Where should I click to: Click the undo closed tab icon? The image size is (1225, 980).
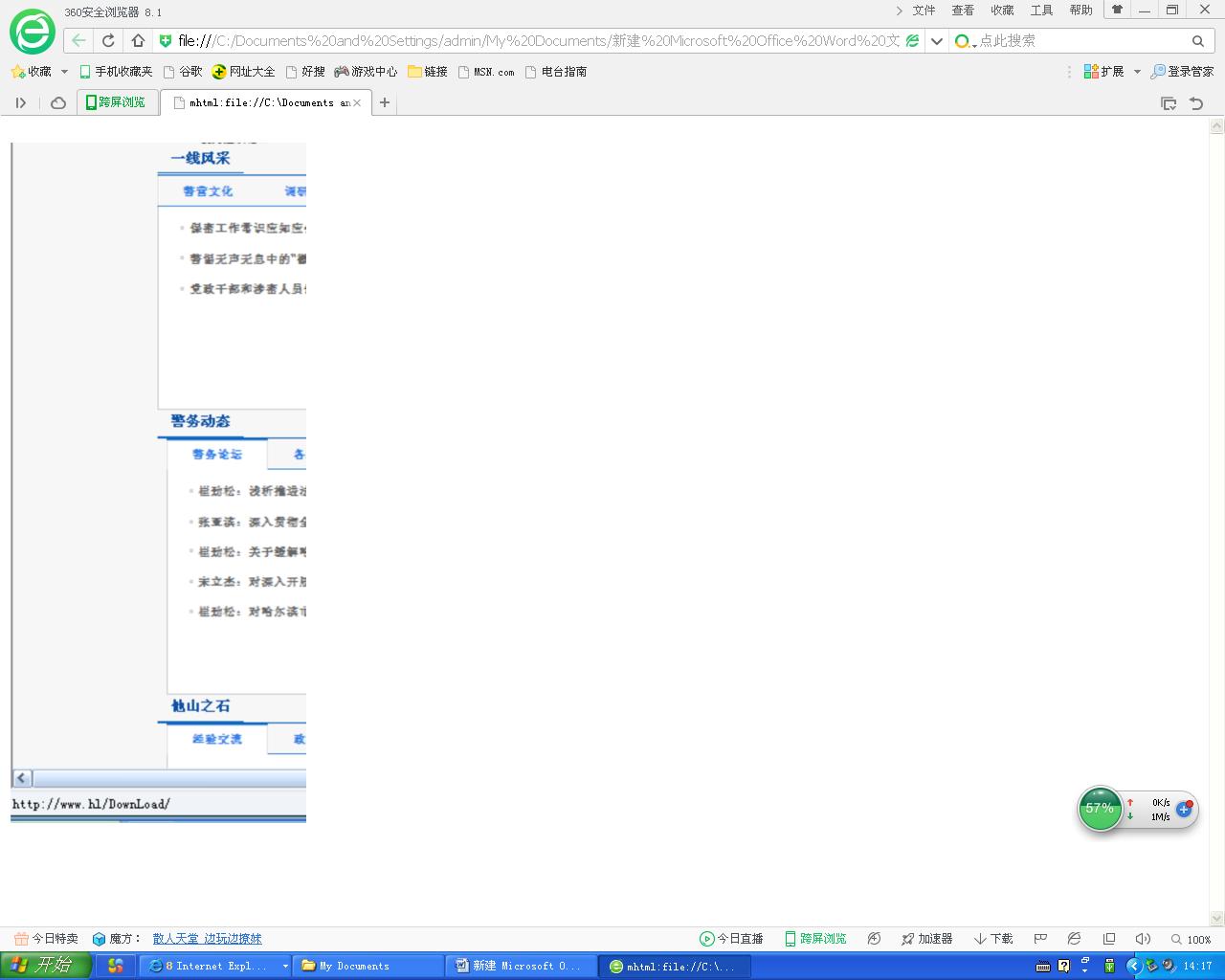tap(1196, 102)
